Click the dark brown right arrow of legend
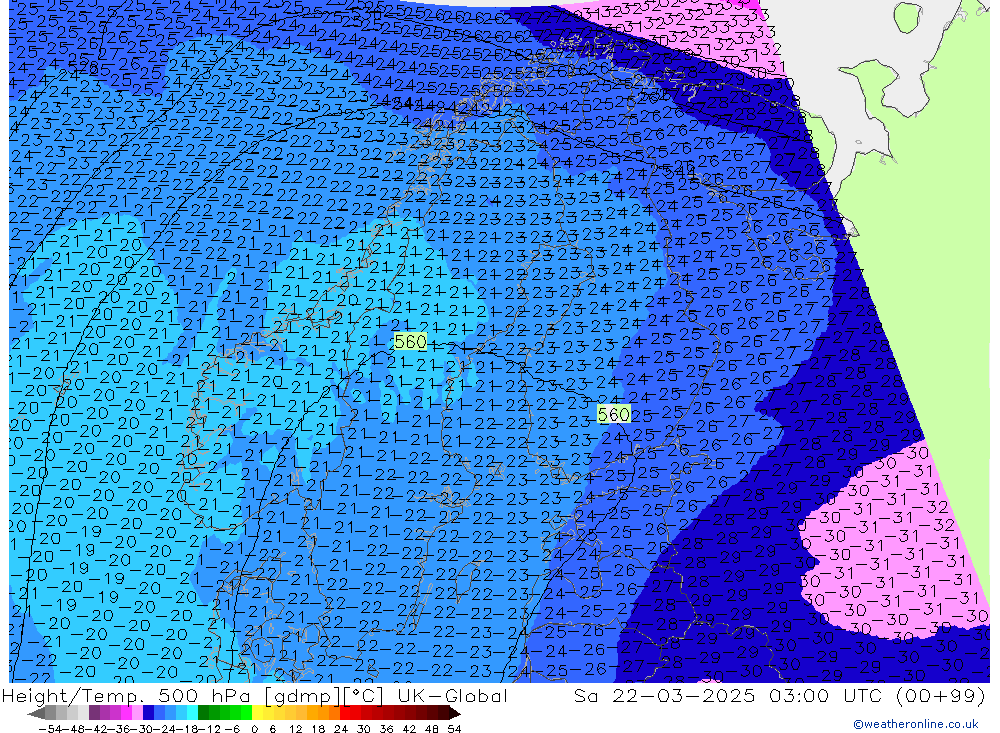 pyautogui.click(x=453, y=713)
